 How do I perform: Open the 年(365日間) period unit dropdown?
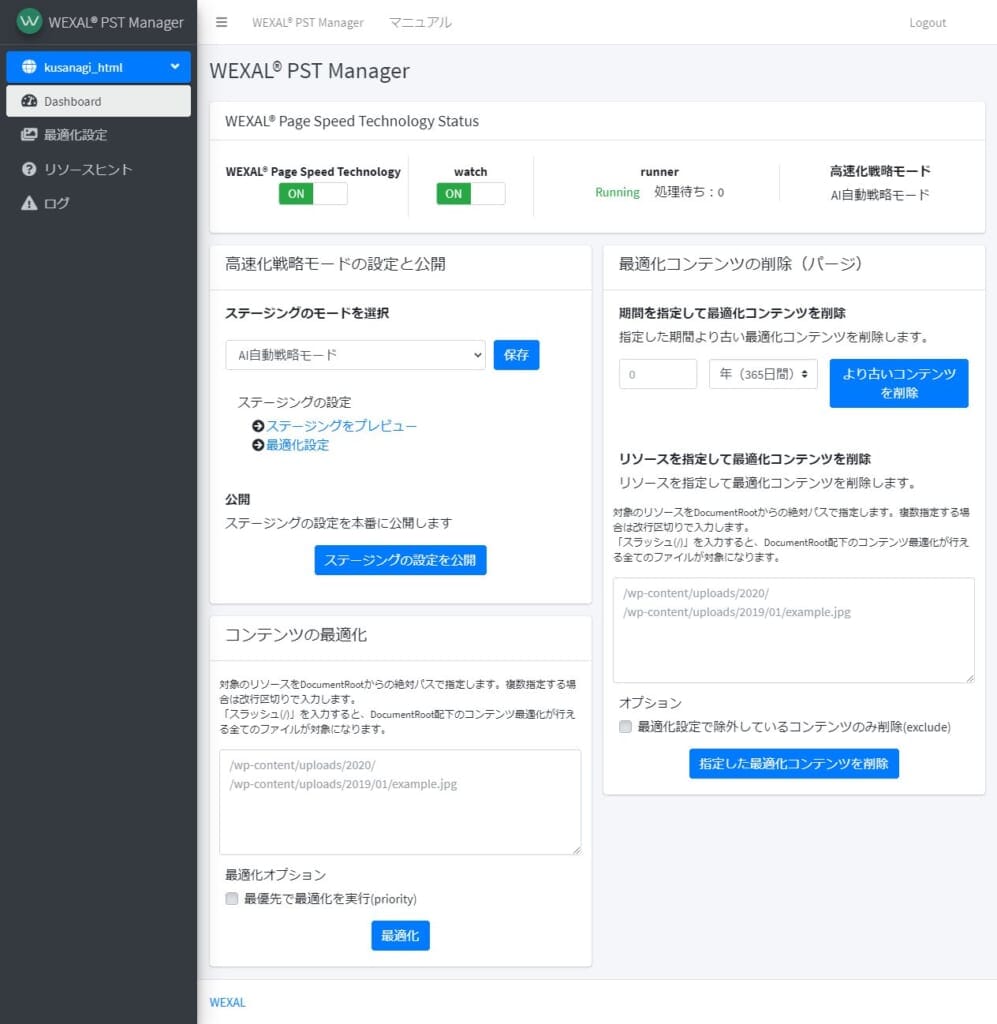pyautogui.click(x=763, y=374)
